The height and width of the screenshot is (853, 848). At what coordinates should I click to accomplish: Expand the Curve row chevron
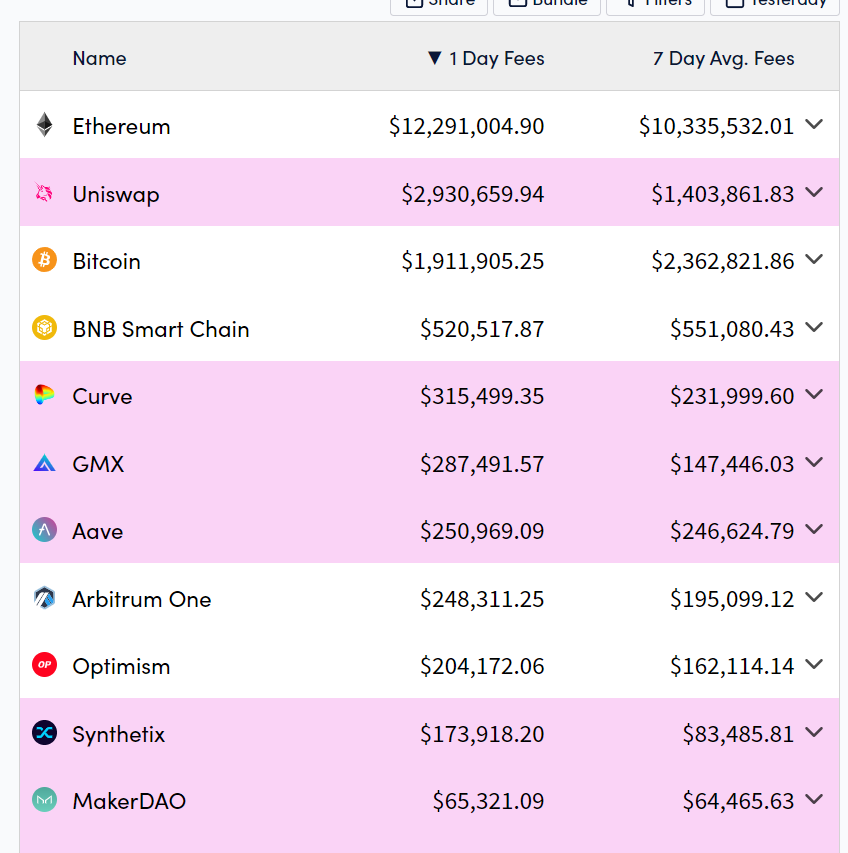coord(814,394)
